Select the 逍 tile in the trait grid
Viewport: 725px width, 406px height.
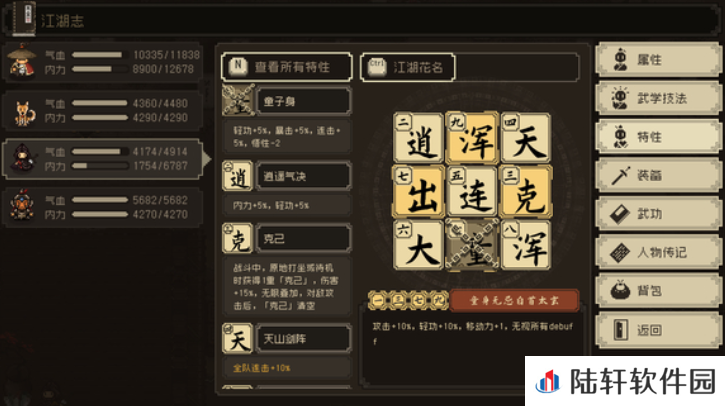[x=418, y=138]
